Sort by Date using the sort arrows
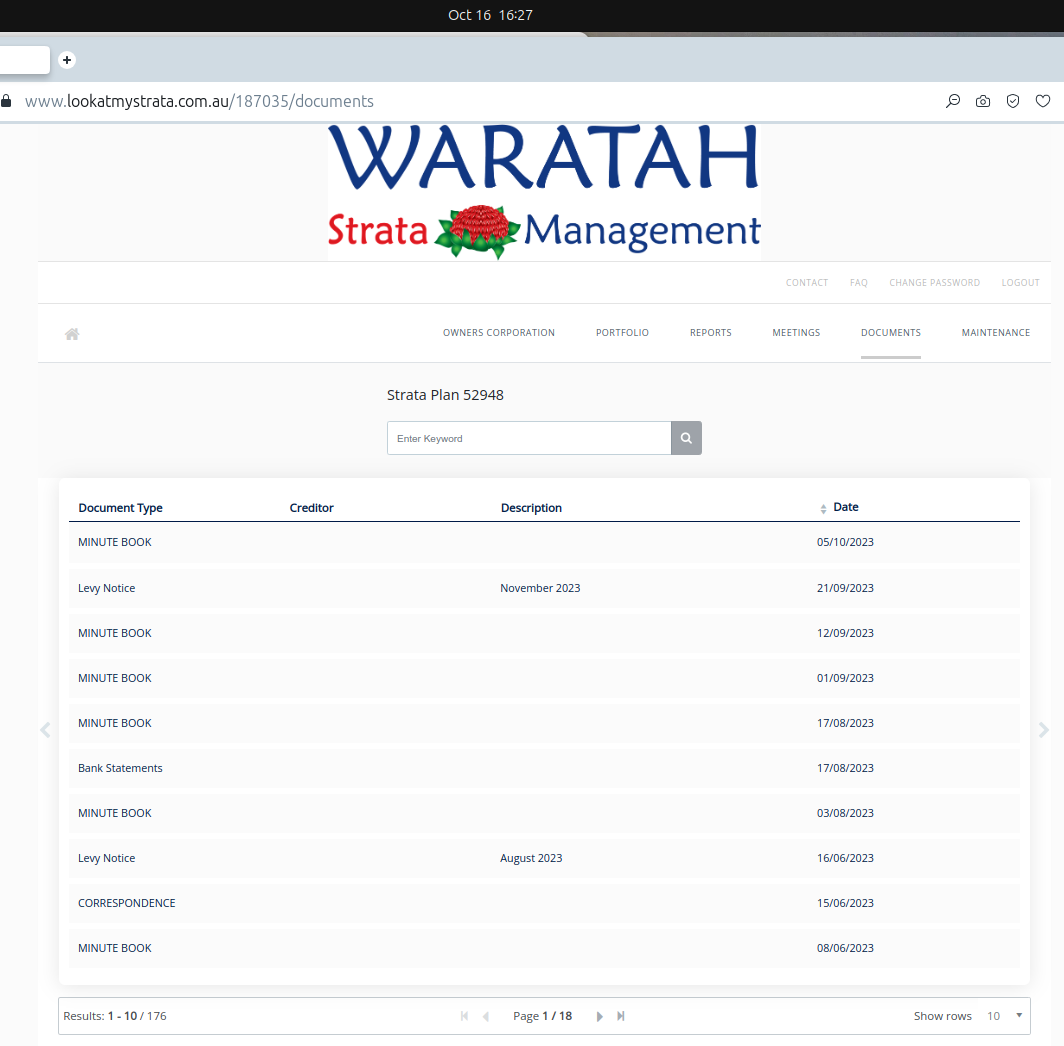The height and width of the screenshot is (1046, 1064). [x=823, y=508]
